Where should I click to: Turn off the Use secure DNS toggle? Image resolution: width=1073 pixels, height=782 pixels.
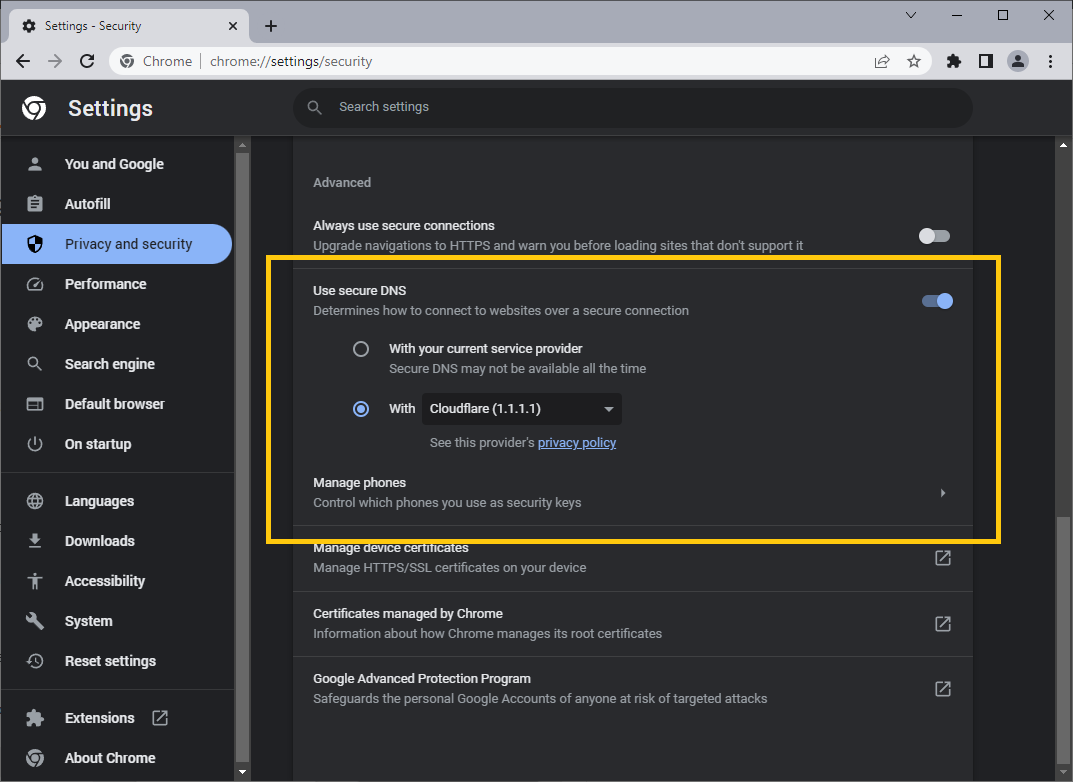(937, 301)
